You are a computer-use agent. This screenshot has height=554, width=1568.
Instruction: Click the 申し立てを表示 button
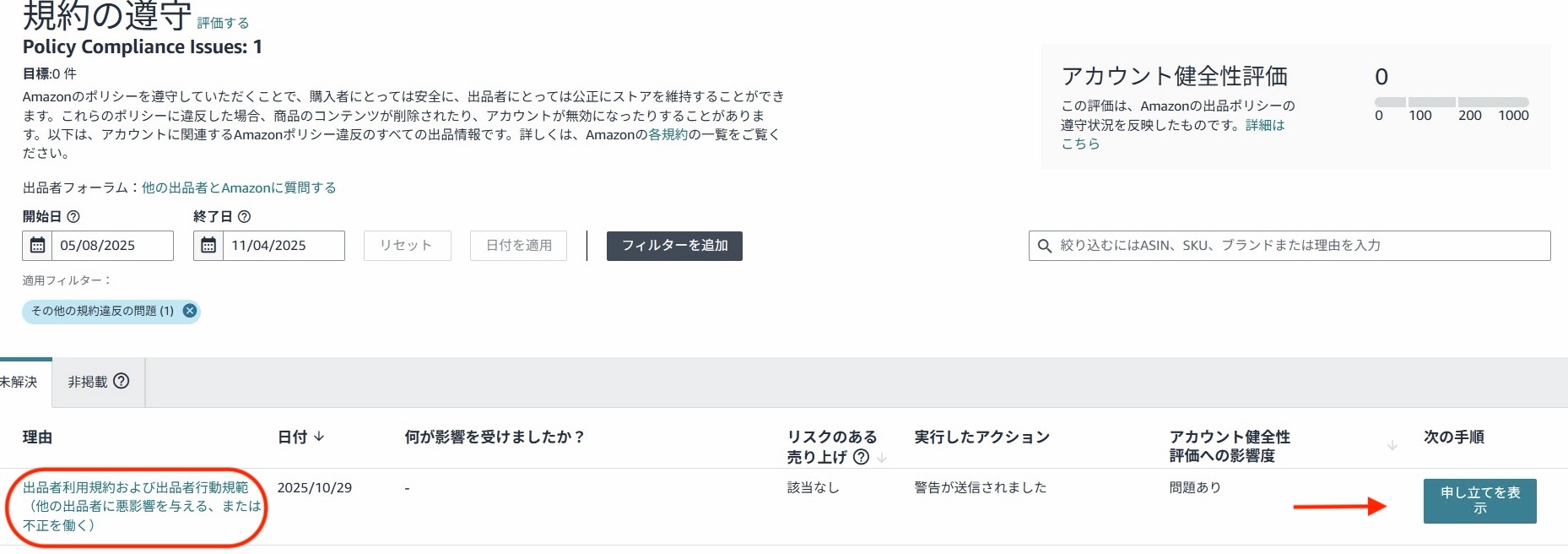click(1479, 501)
